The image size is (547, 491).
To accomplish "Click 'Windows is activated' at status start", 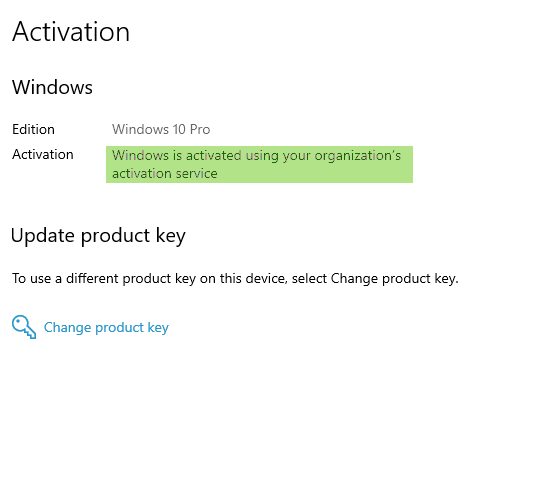I will click(x=177, y=155).
